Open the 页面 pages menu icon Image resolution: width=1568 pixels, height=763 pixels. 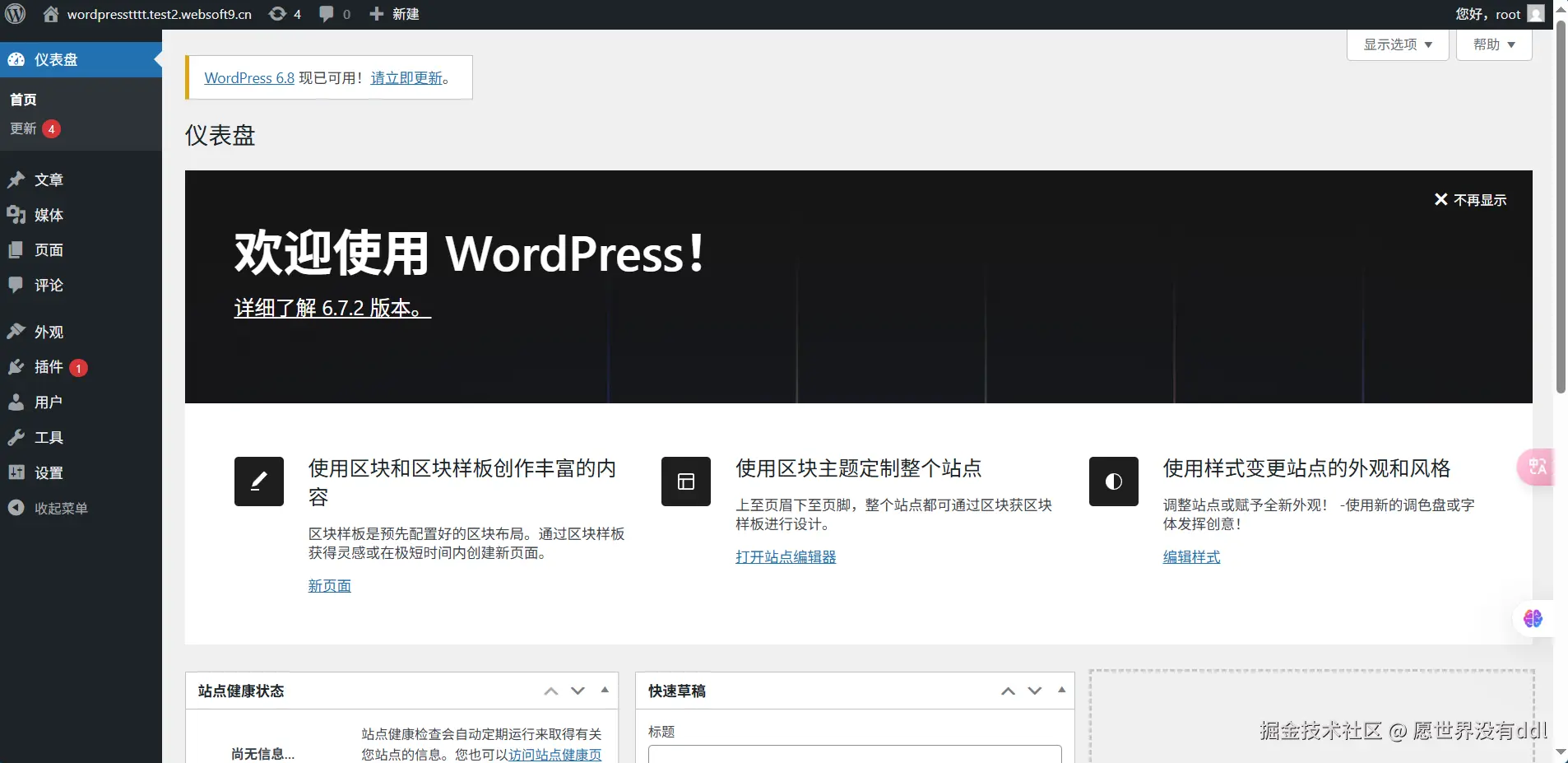tap(16, 250)
